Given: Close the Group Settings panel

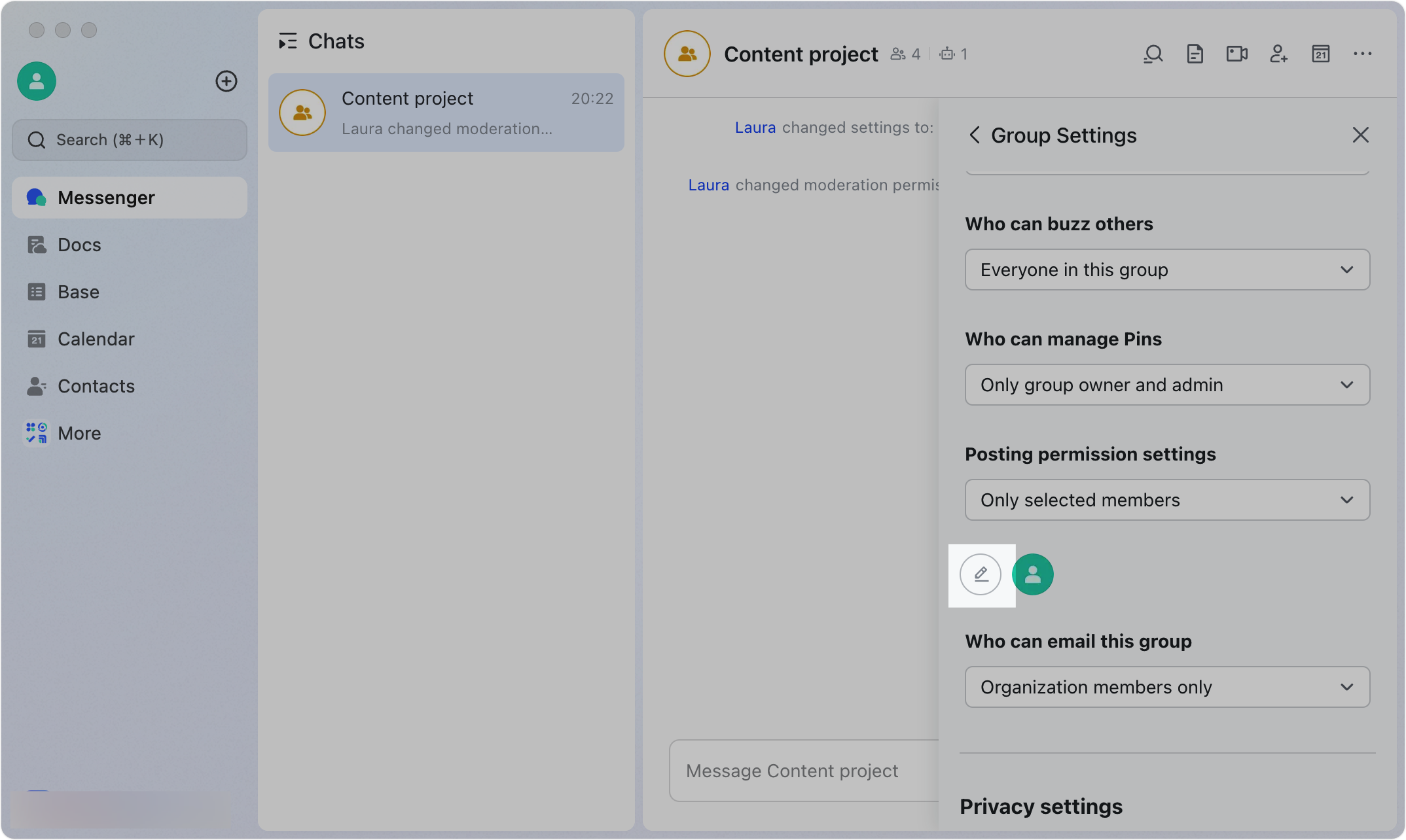Looking at the screenshot, I should (1361, 135).
